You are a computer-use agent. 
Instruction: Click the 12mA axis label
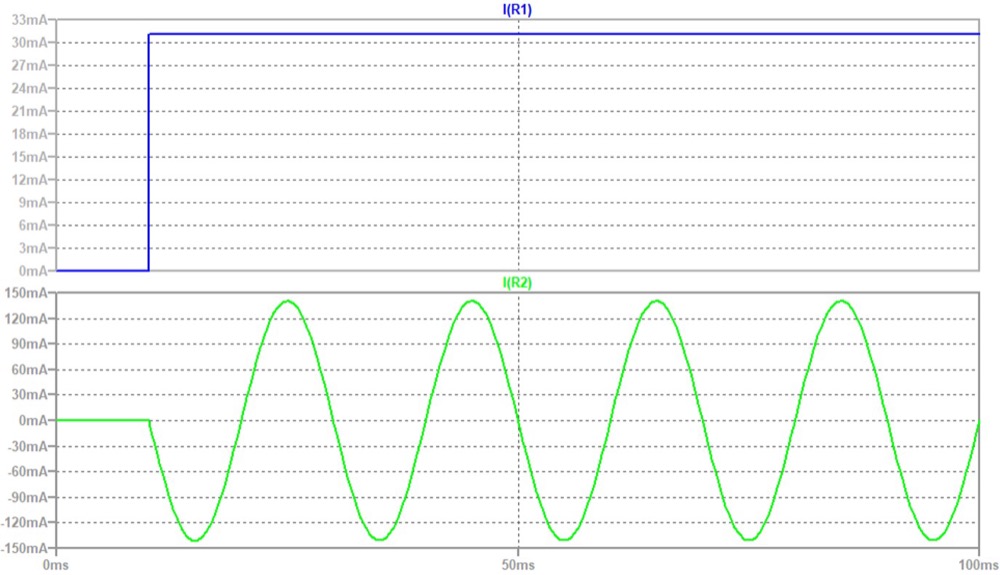[x=29, y=180]
